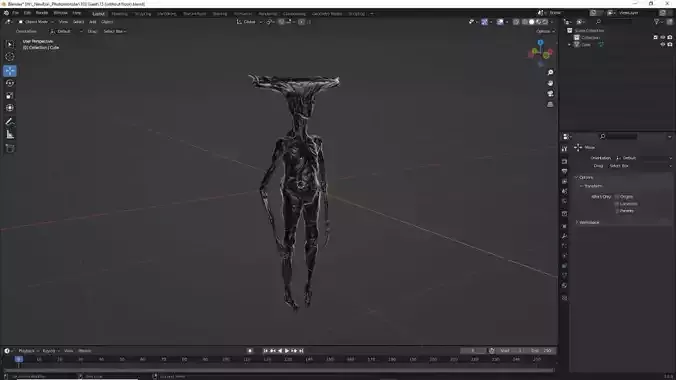
Task: Activate the Rotate tool
Action: click(x=10, y=83)
